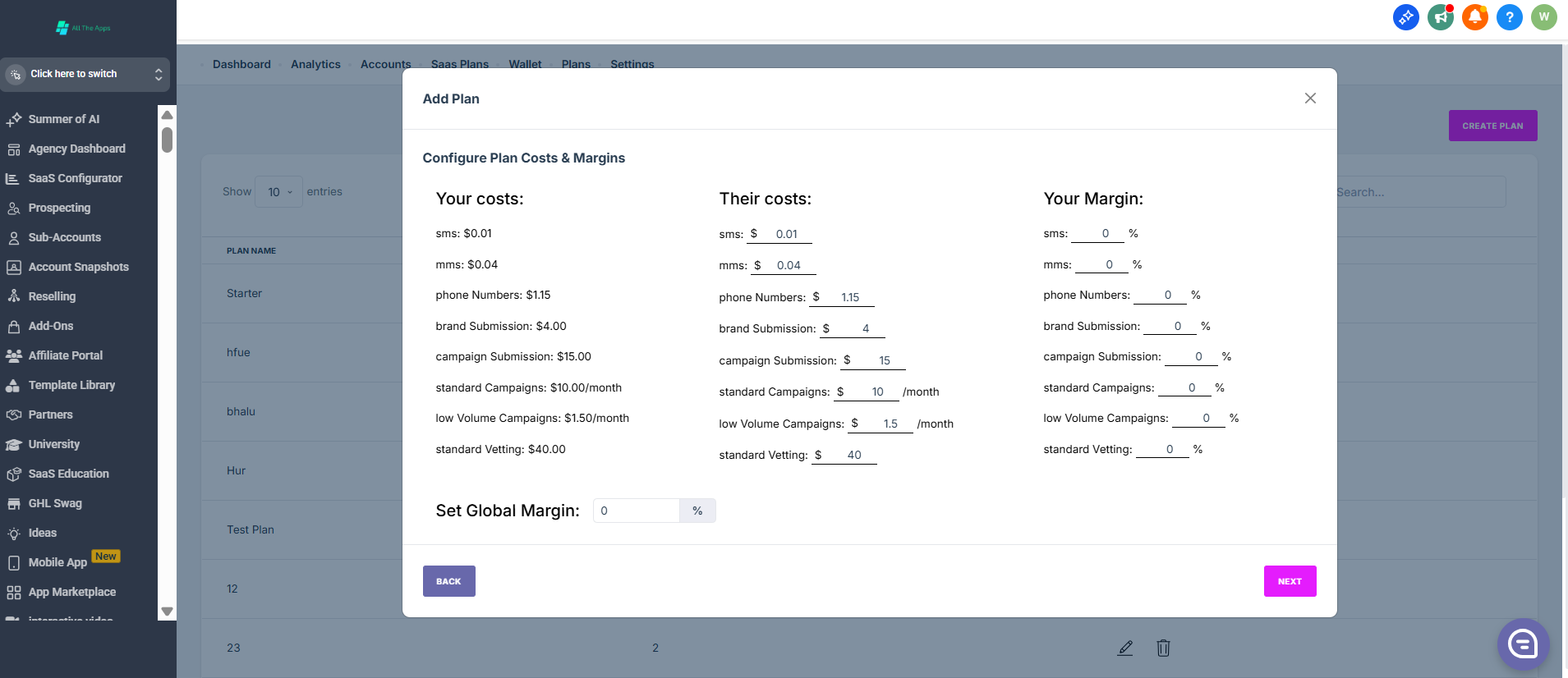This screenshot has height=678, width=1568.
Task: Open the orange notifications bell
Action: [1475, 16]
